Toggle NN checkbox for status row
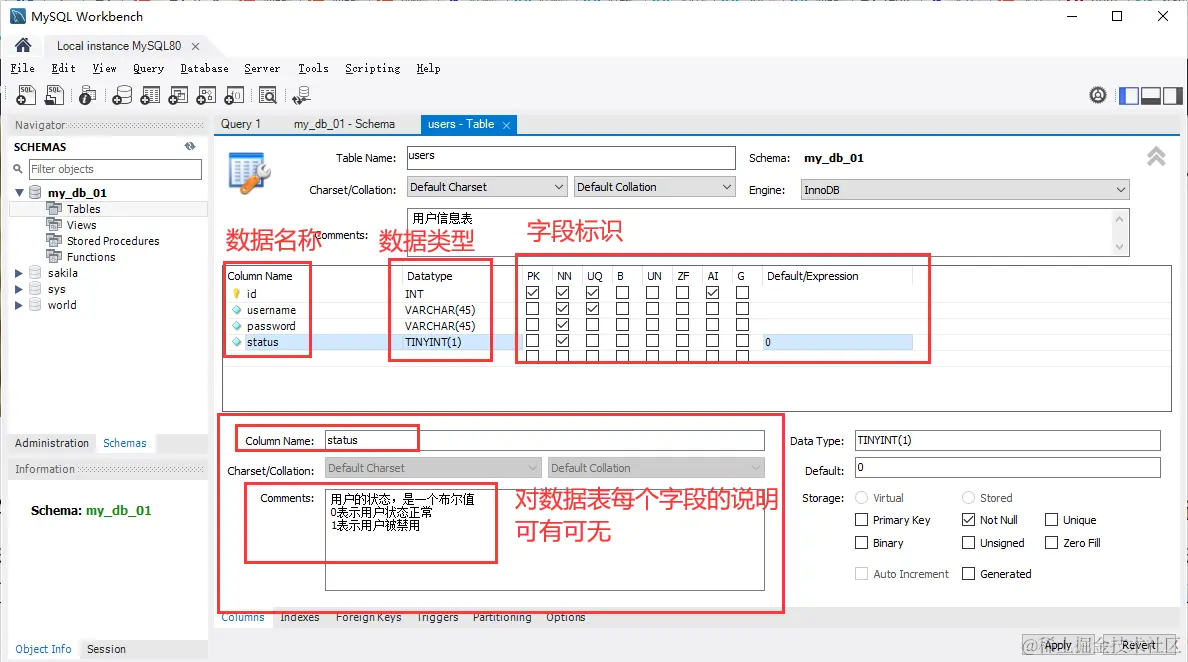Image resolution: width=1188 pixels, height=662 pixels. pyautogui.click(x=562, y=341)
